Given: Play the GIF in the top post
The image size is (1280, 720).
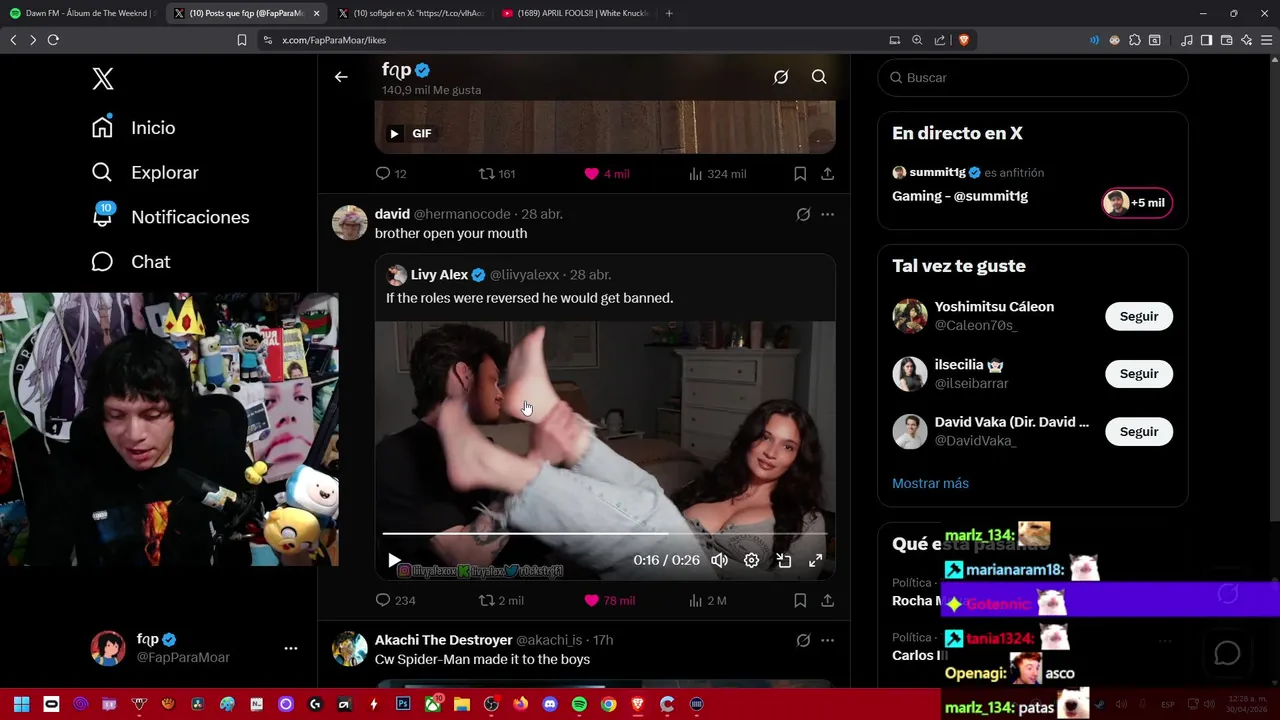Looking at the screenshot, I should click(394, 133).
